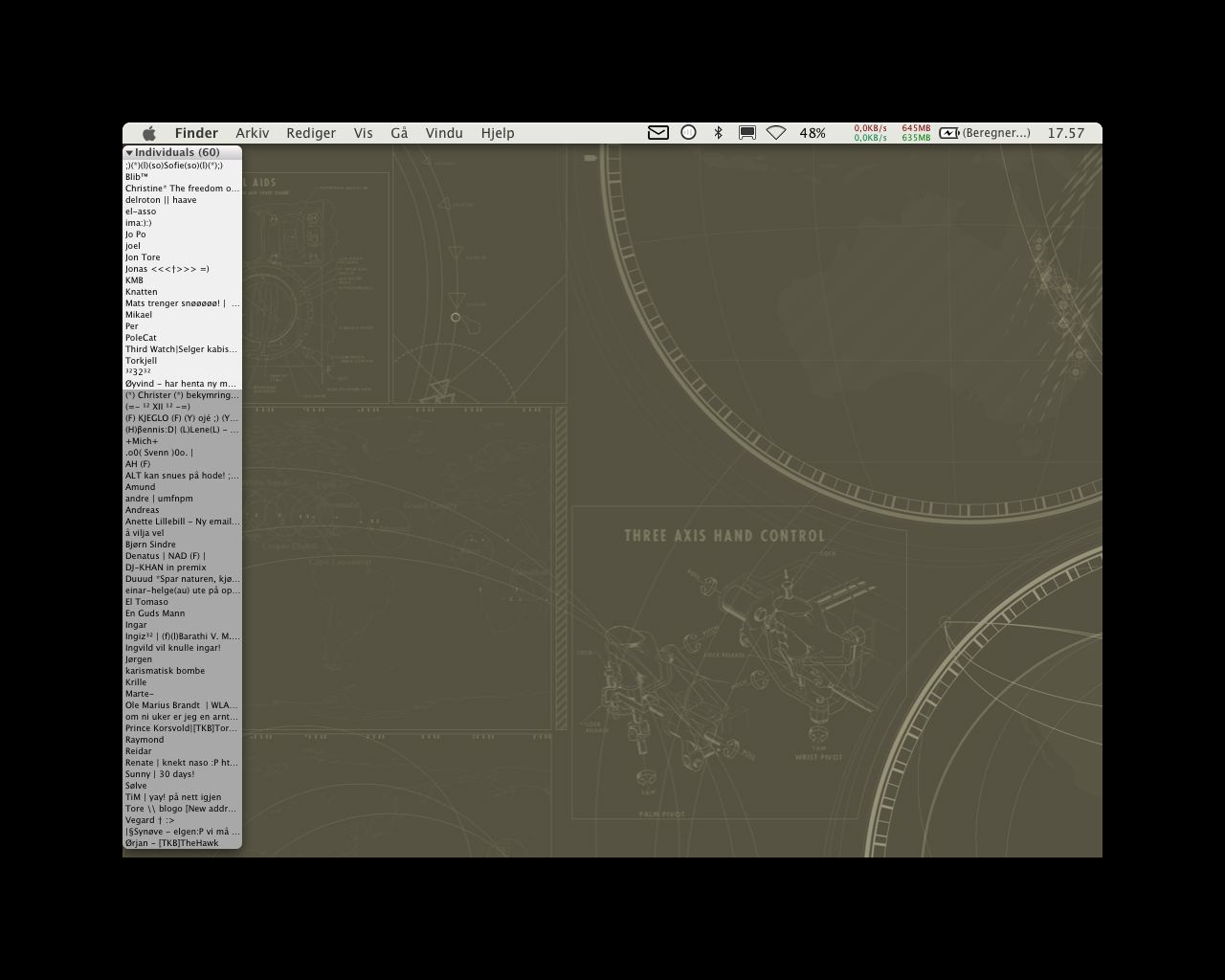This screenshot has width=1225, height=980.
Task: Open the Hjelp menu
Action: pos(498,133)
